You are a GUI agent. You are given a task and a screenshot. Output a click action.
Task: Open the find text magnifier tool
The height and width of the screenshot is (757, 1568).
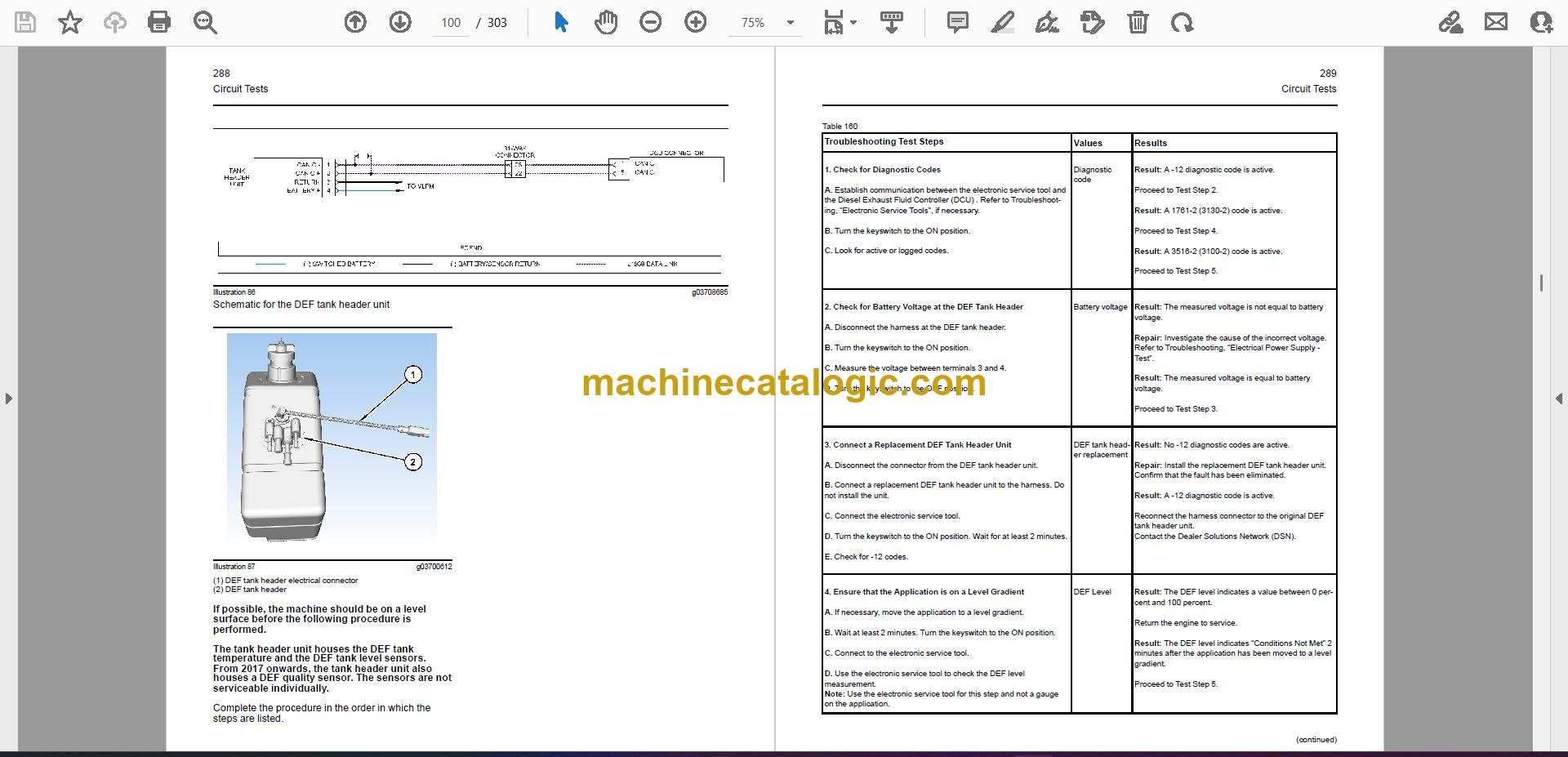(205, 22)
